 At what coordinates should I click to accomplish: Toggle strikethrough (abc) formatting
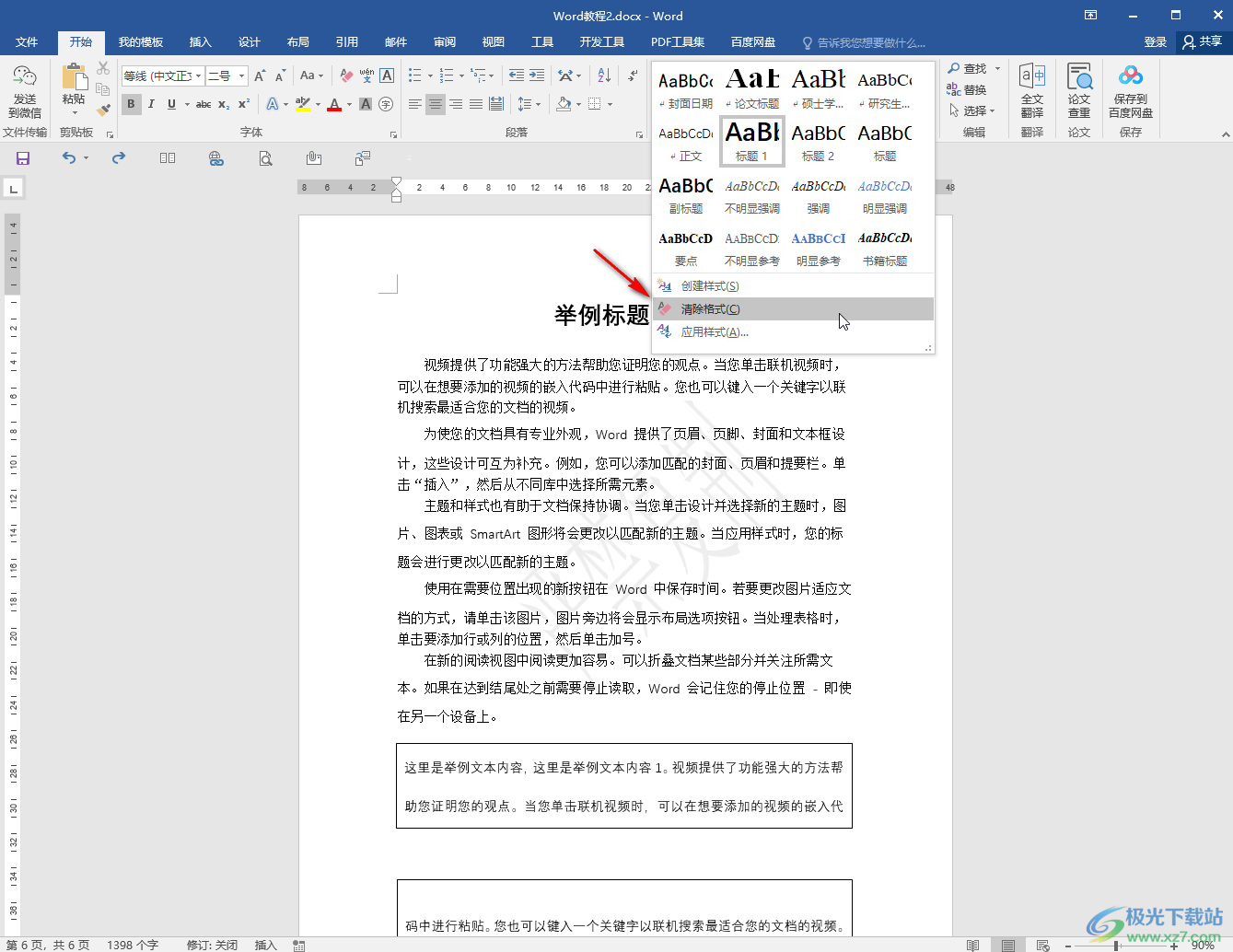[204, 104]
